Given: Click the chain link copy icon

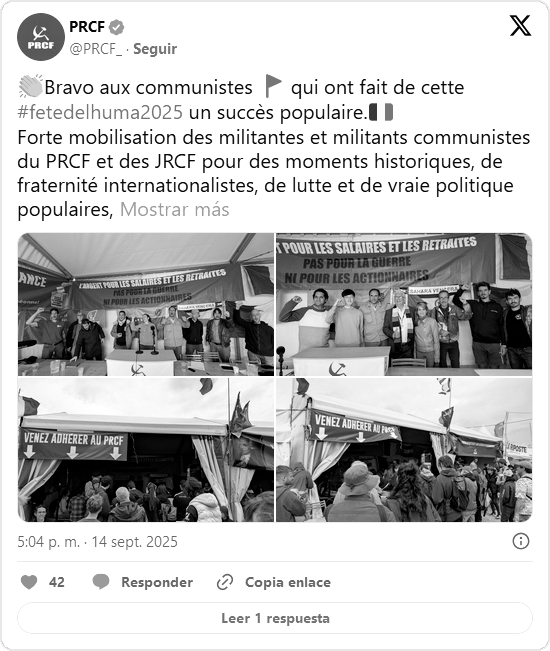Looking at the screenshot, I should [x=225, y=582].
